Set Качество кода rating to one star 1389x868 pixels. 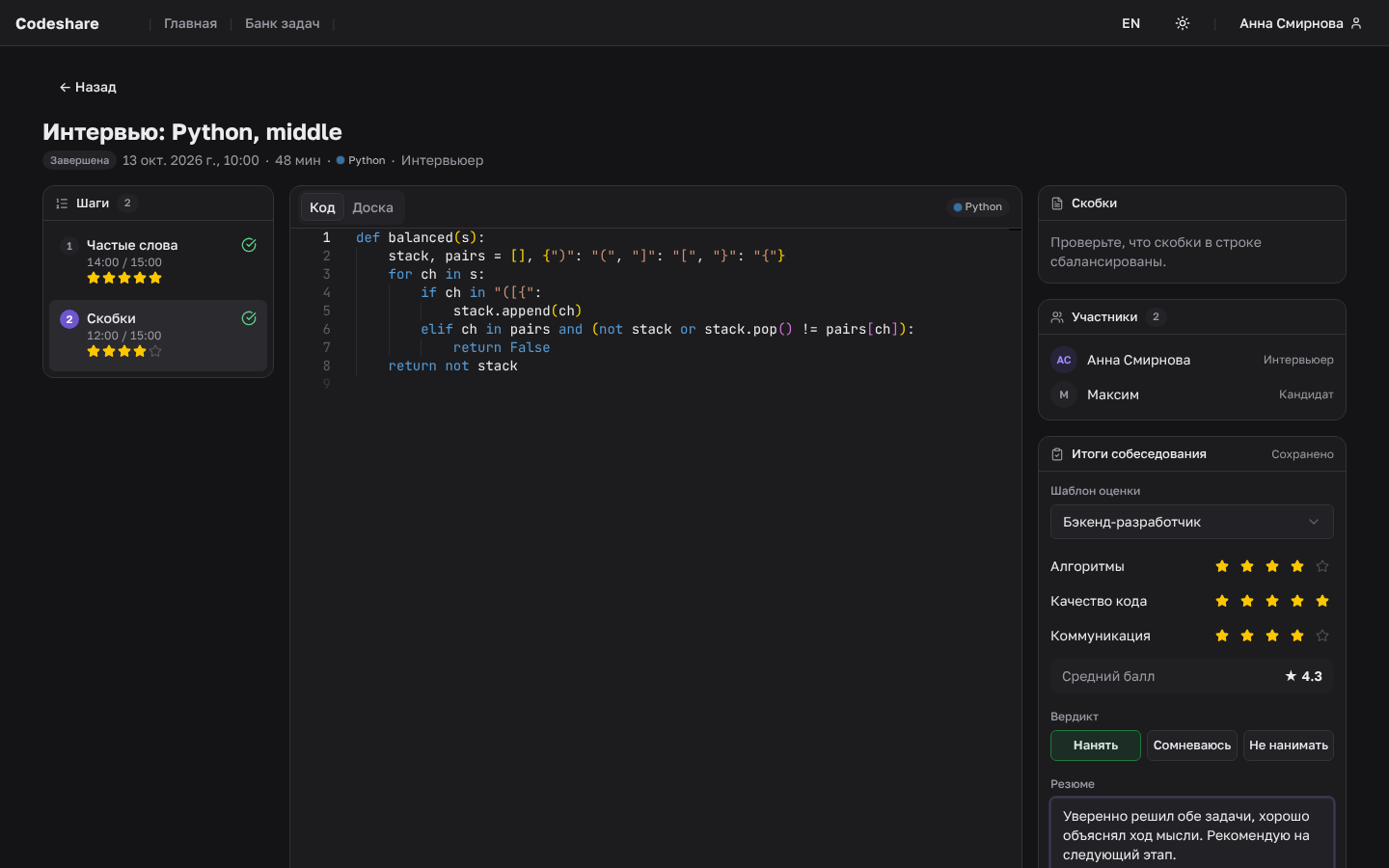[x=1222, y=601]
